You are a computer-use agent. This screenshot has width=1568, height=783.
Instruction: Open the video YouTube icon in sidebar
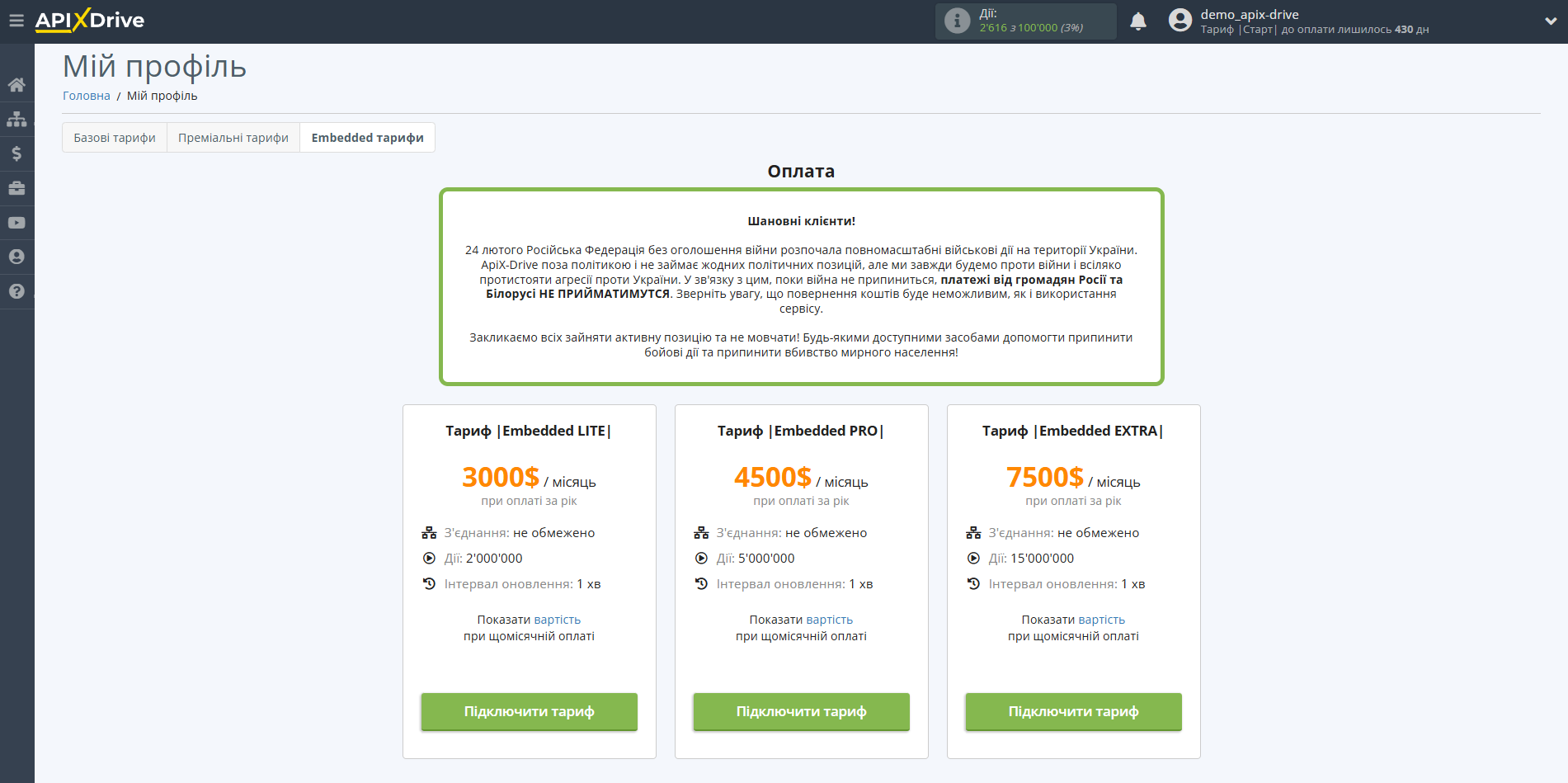coord(16,223)
